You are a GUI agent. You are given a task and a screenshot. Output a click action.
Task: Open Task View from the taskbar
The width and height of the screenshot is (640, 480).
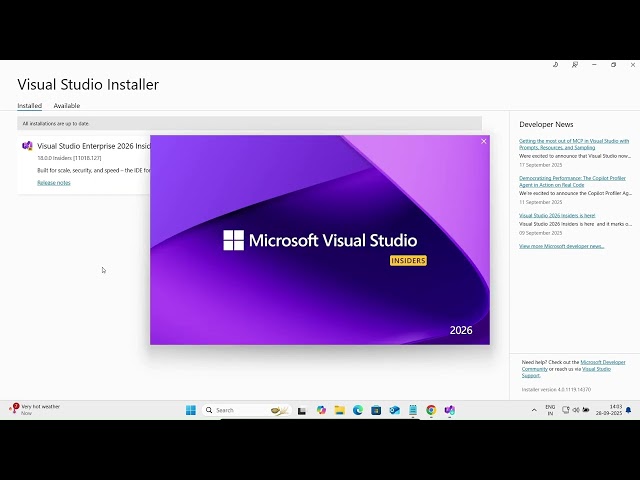click(x=302, y=411)
